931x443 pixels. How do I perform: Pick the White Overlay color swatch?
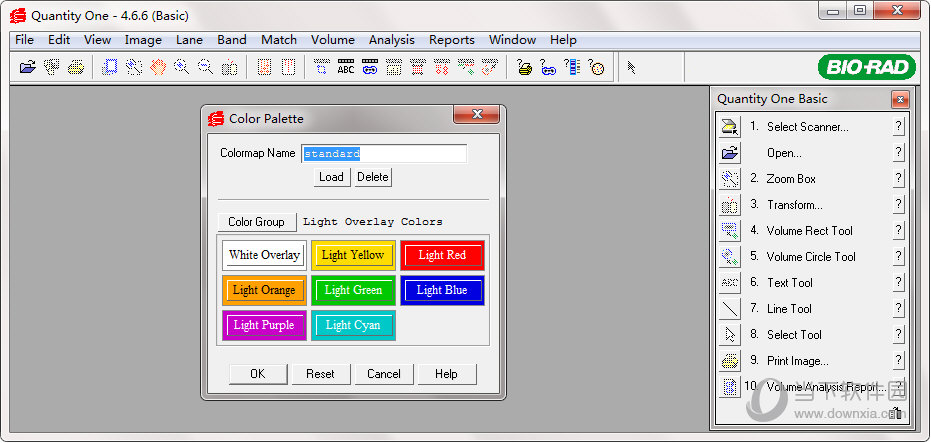click(x=264, y=255)
